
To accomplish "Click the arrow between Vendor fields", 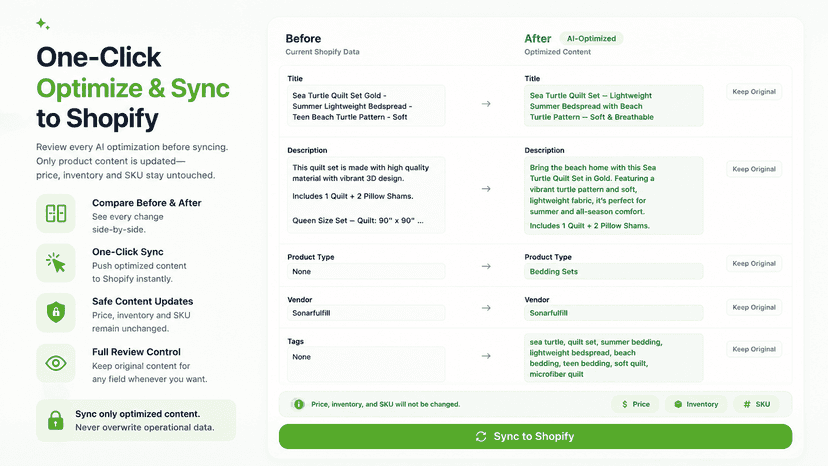I will (x=486, y=308).
